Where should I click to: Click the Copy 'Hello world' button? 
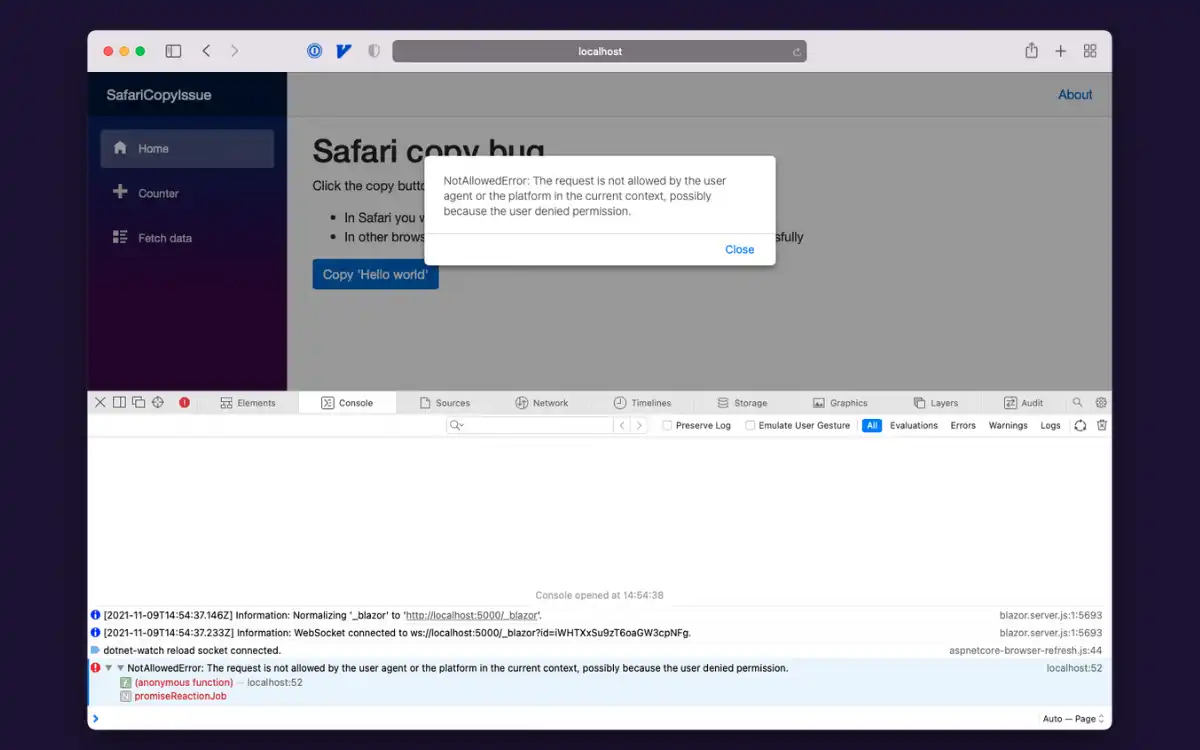click(x=375, y=274)
